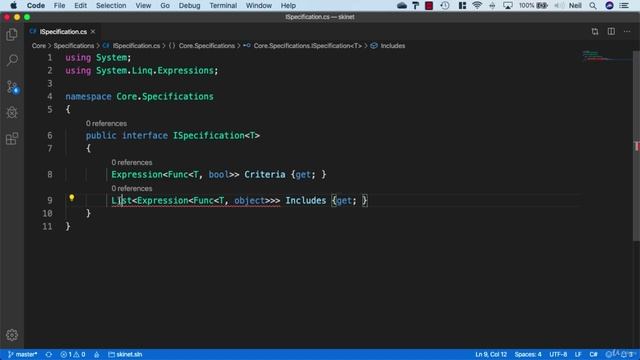The image size is (640, 360).
Task: Open the Go menu
Action: (165, 5)
